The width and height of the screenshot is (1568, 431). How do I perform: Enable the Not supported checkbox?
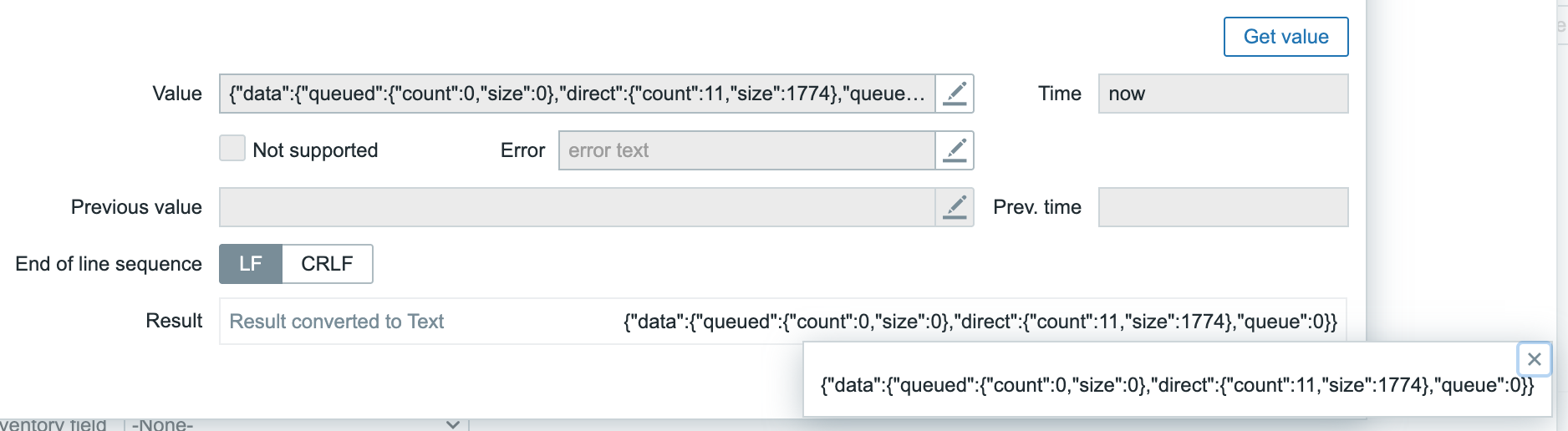pyautogui.click(x=232, y=149)
